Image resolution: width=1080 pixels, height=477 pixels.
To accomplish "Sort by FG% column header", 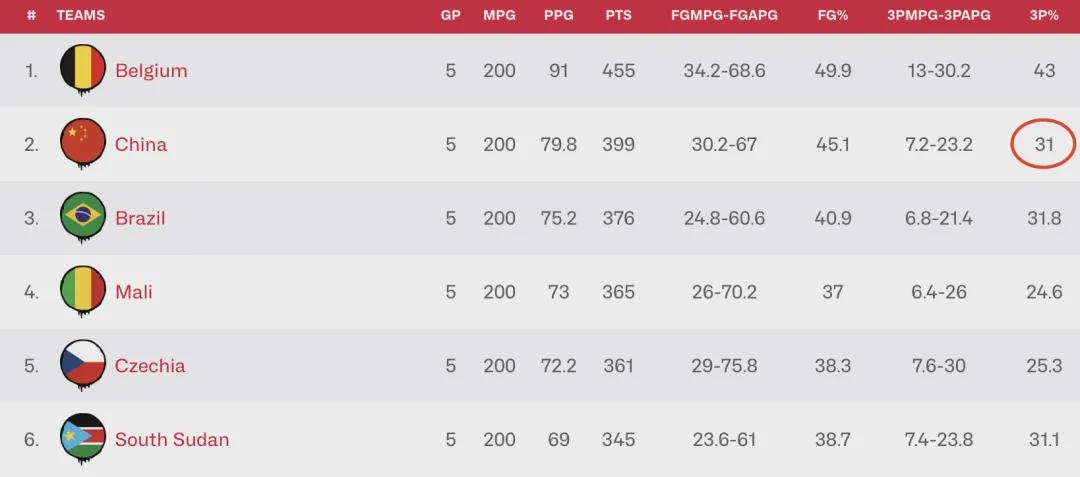I will coord(832,16).
